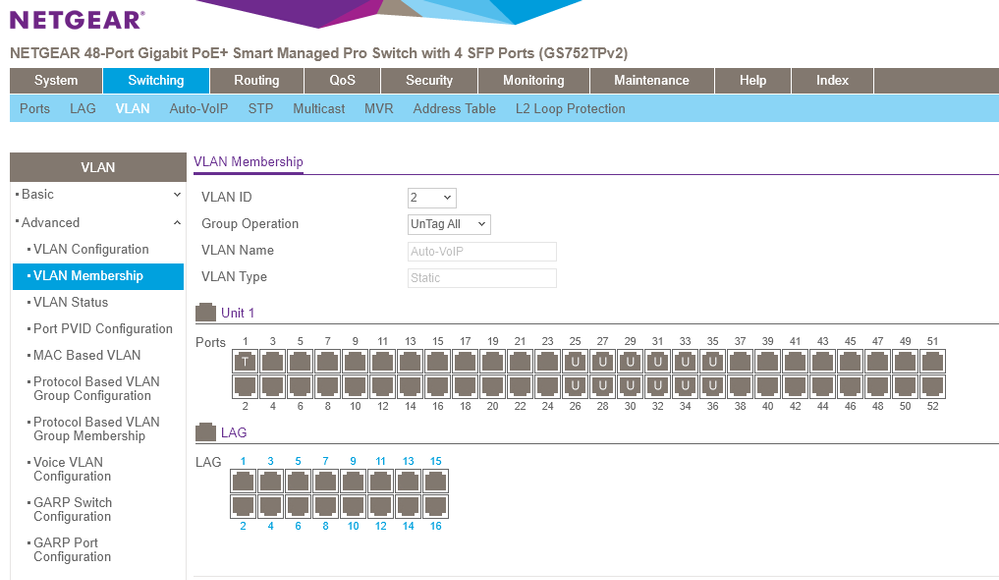
Task: Open the Help main tab
Action: coord(753,80)
